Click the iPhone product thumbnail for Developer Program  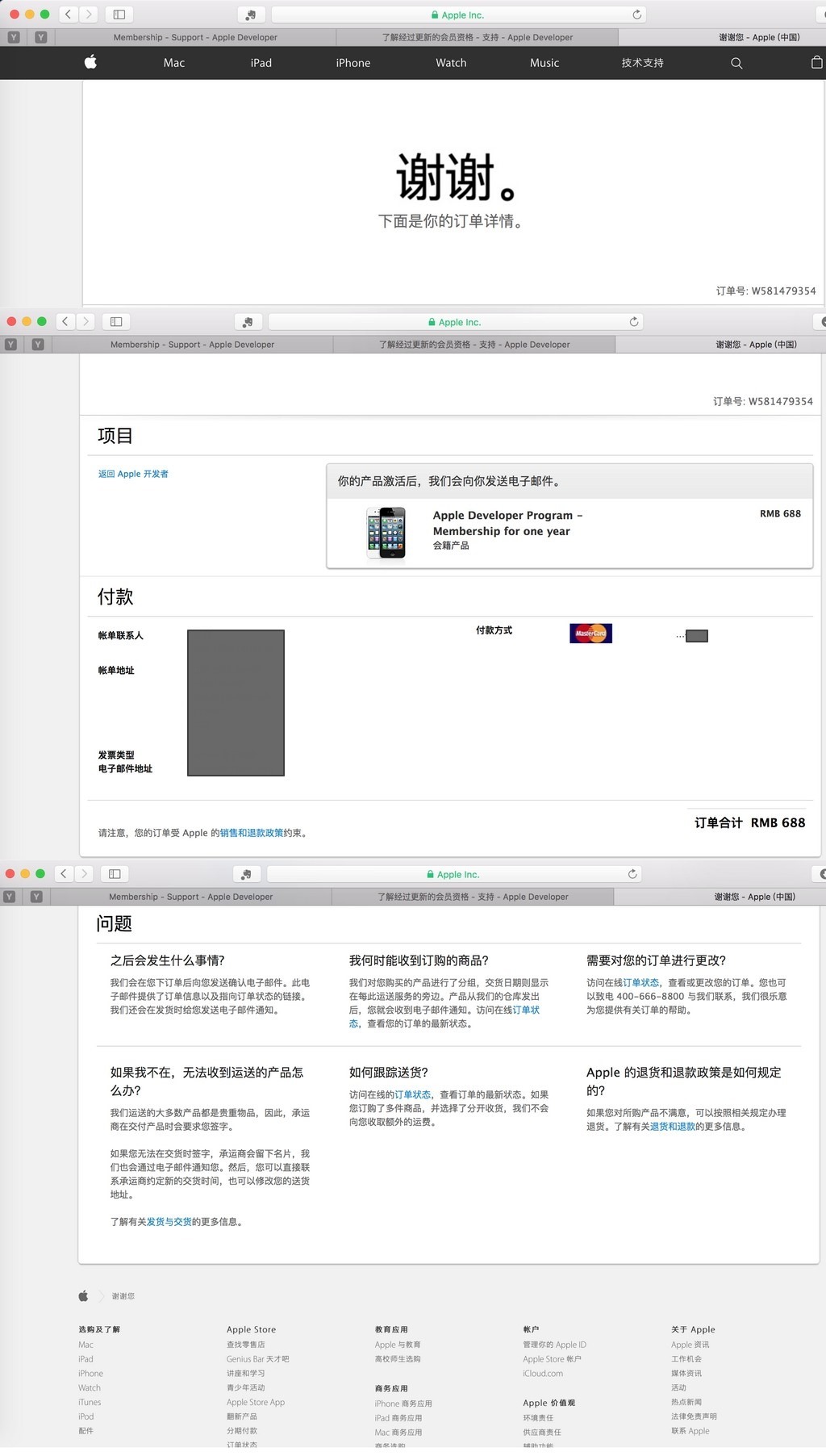point(386,533)
